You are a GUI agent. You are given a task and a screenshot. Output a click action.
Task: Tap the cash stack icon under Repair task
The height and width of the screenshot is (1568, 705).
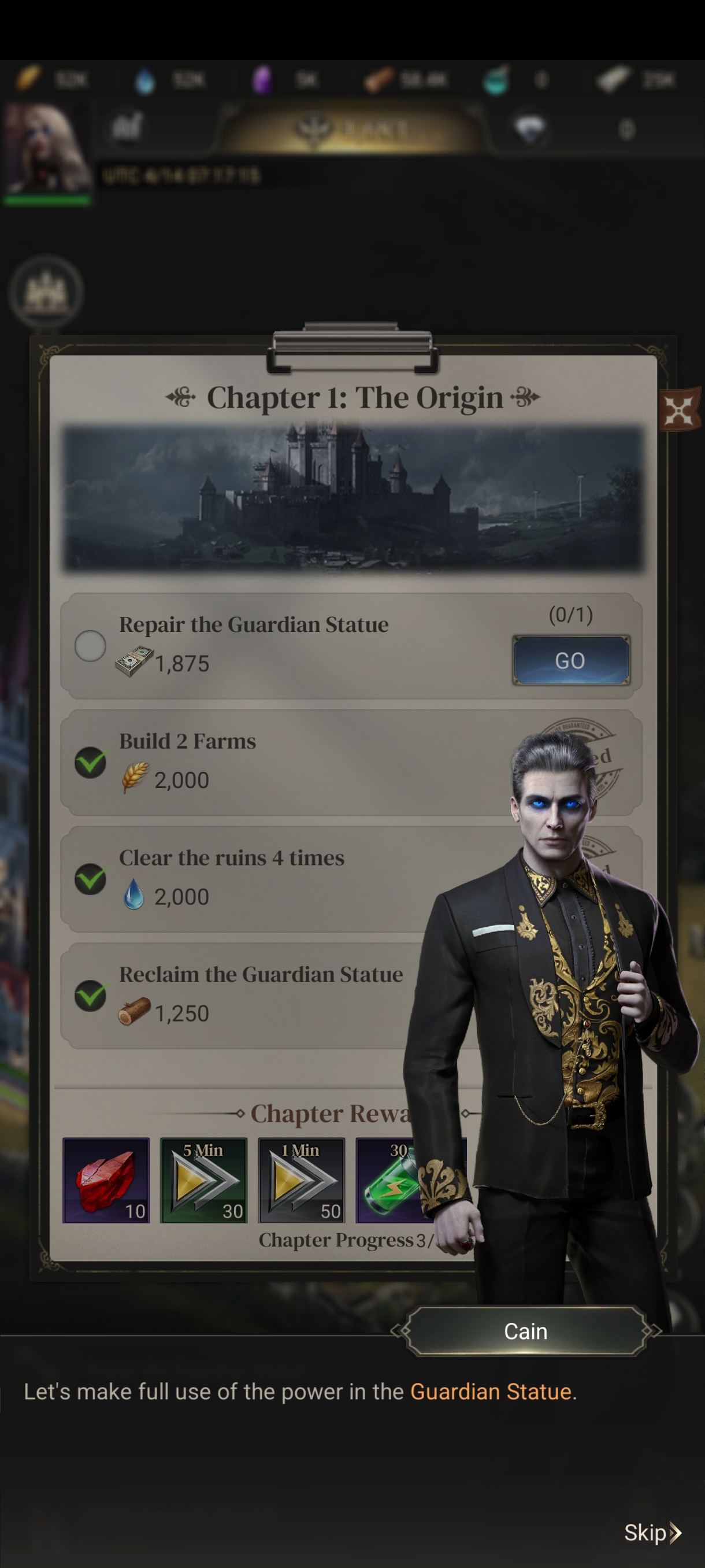click(134, 661)
